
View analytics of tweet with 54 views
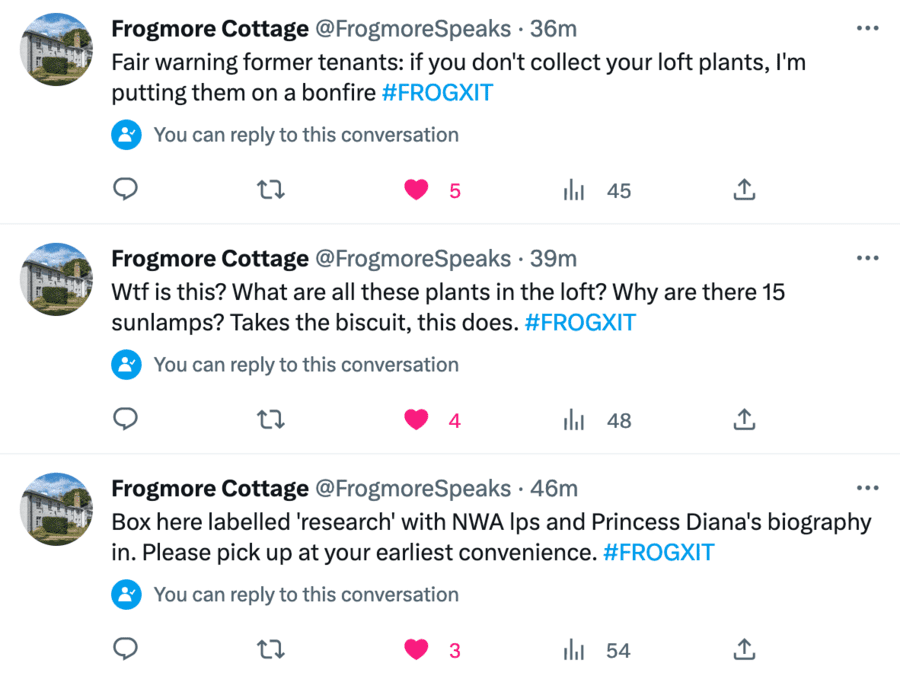573,650
